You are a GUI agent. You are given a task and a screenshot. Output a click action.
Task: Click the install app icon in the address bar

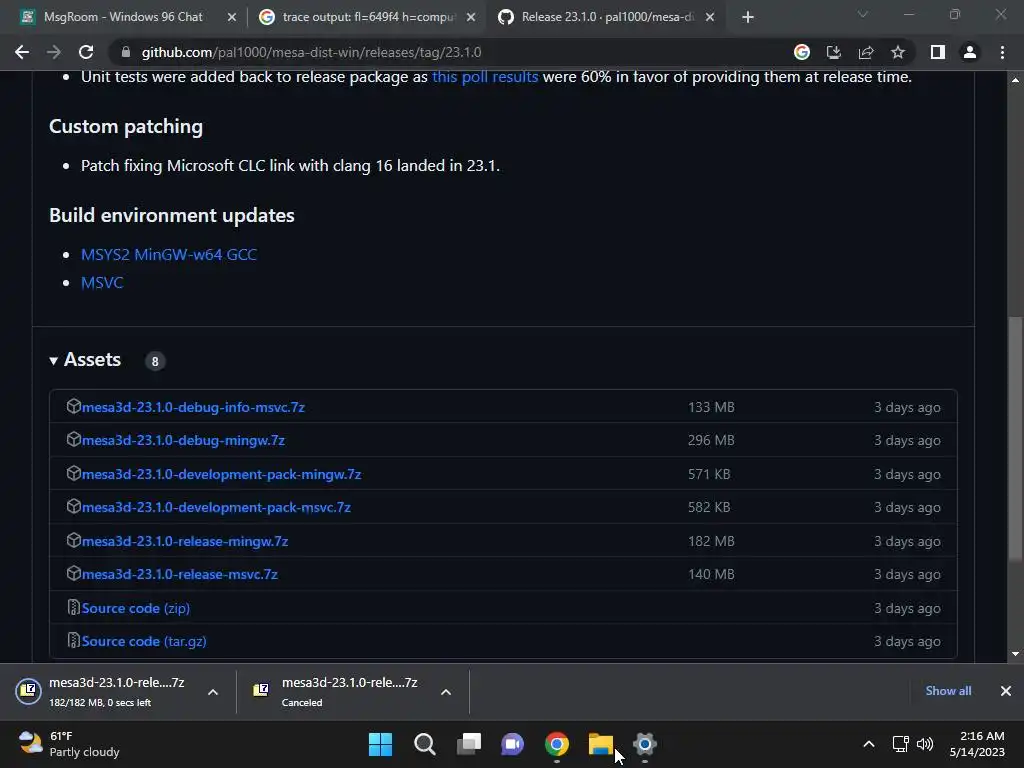click(x=834, y=52)
